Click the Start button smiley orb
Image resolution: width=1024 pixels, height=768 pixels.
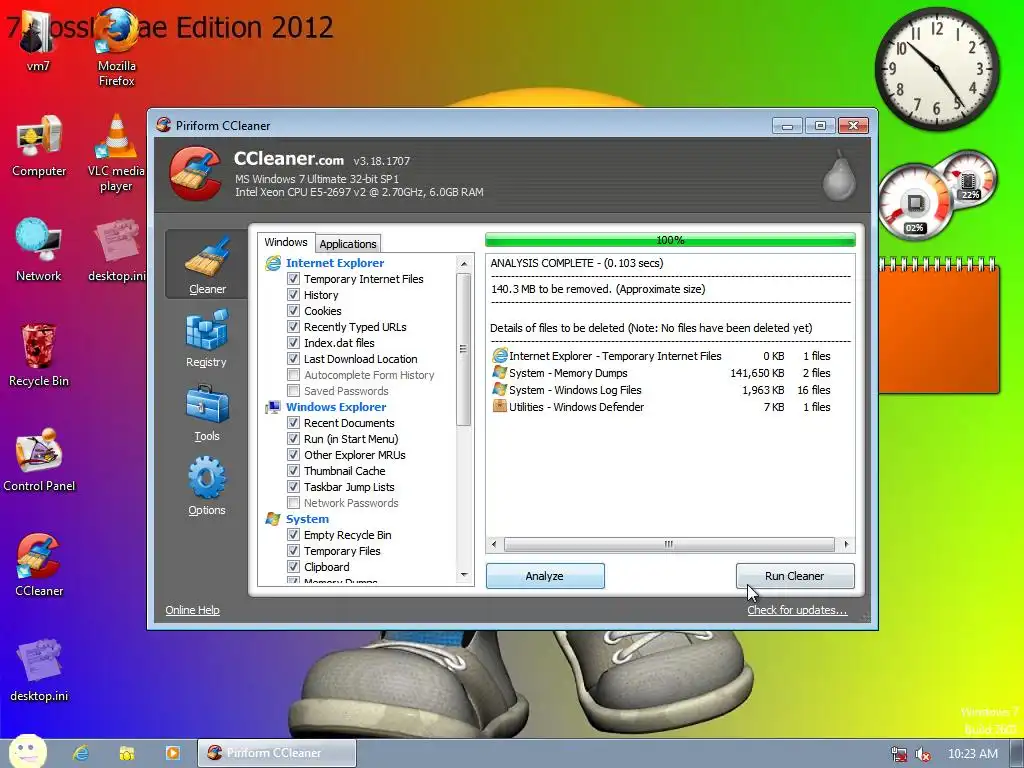tap(27, 751)
